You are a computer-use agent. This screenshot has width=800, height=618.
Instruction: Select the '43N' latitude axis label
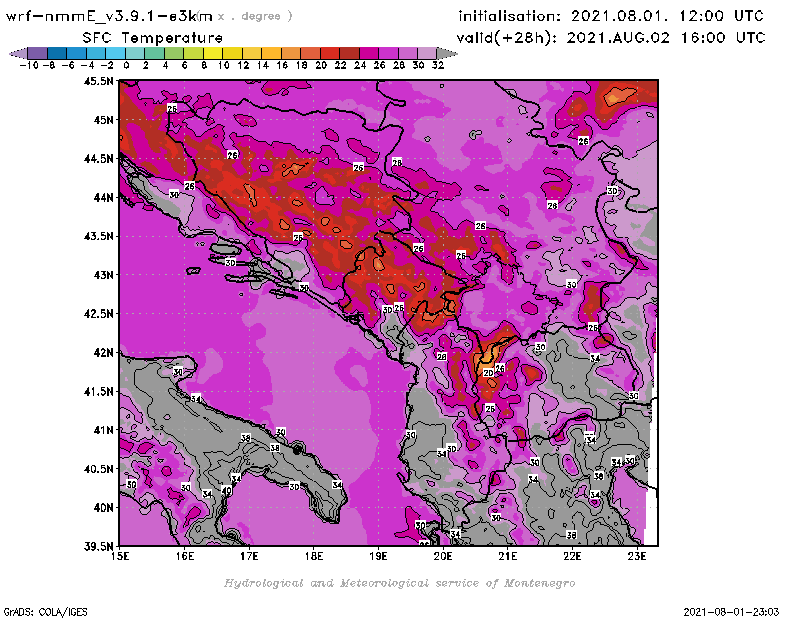[x=103, y=275]
